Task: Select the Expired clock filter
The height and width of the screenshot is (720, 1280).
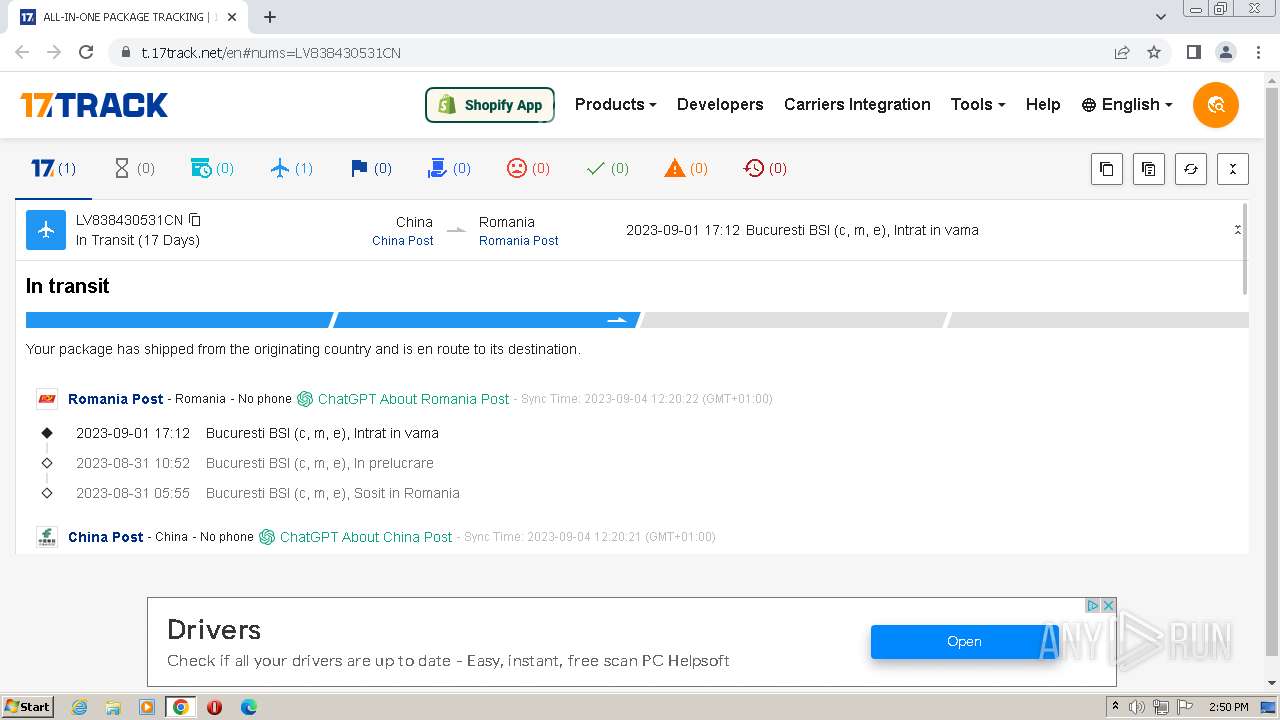Action: tap(765, 168)
